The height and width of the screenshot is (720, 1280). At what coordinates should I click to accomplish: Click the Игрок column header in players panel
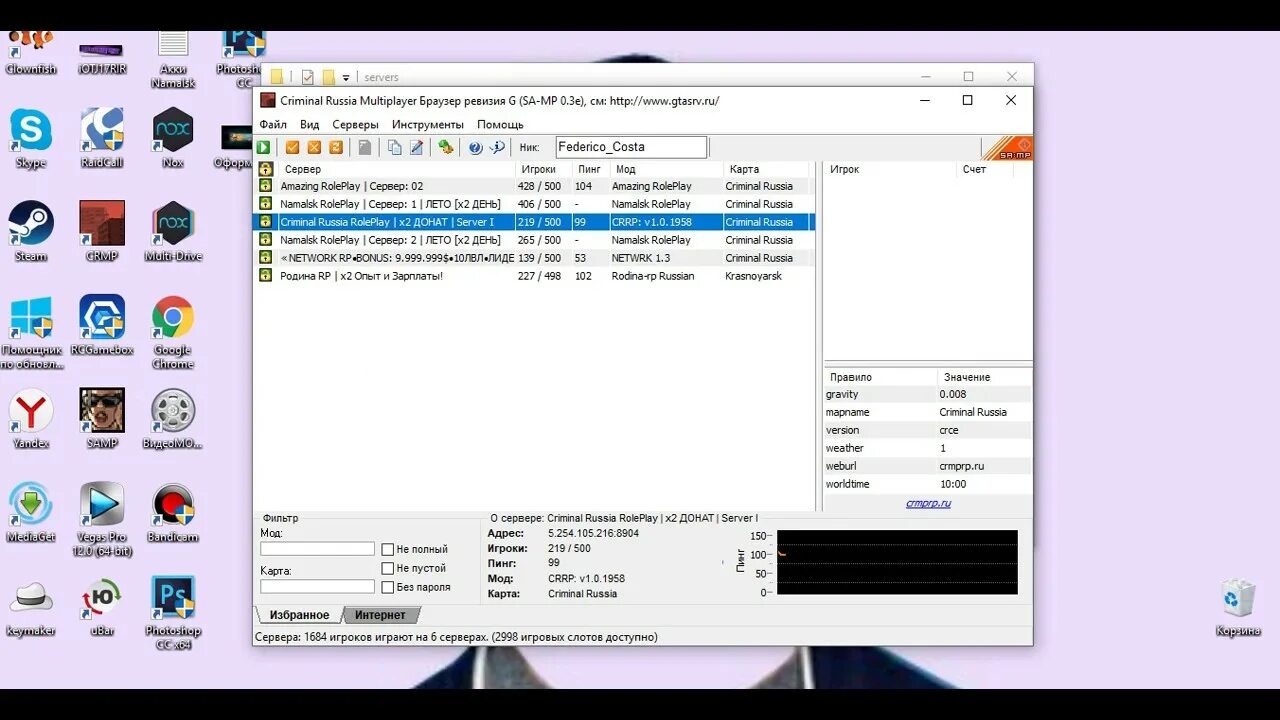(x=890, y=169)
